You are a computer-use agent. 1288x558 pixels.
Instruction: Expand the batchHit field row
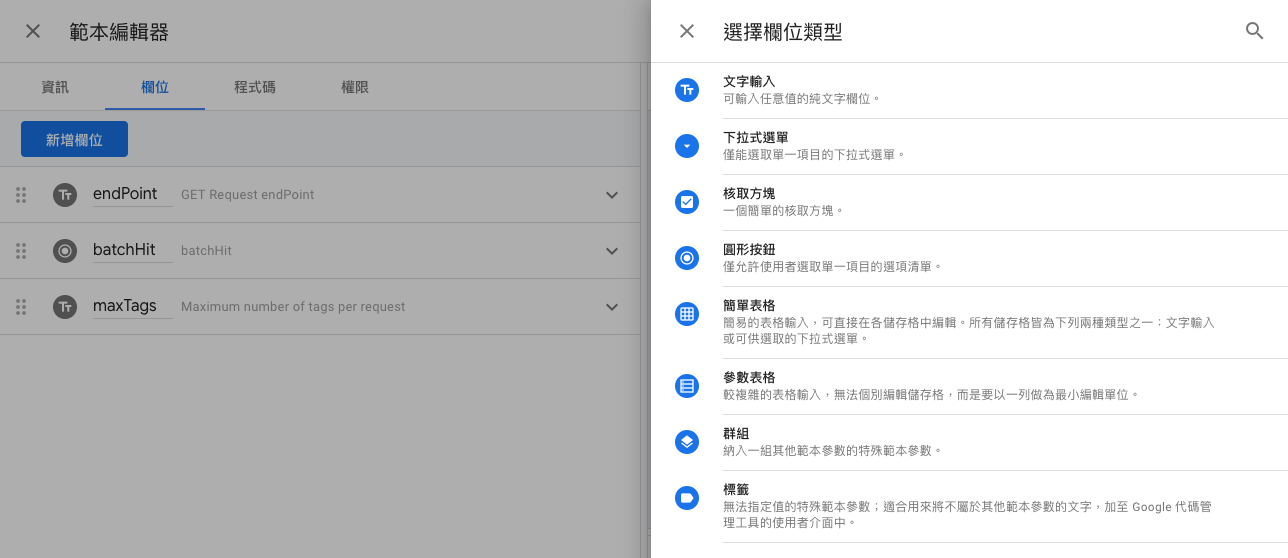click(612, 251)
